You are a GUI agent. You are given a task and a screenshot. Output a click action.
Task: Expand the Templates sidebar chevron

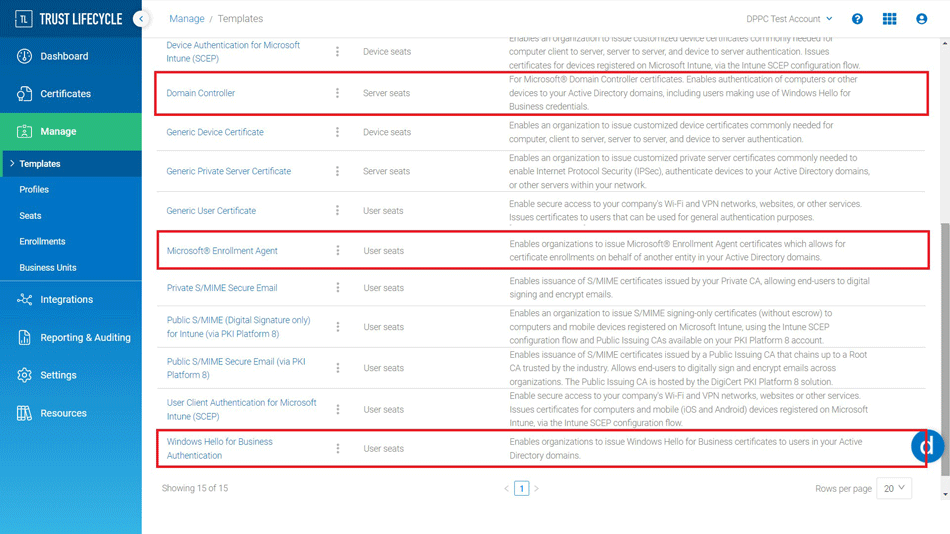[x=11, y=164]
